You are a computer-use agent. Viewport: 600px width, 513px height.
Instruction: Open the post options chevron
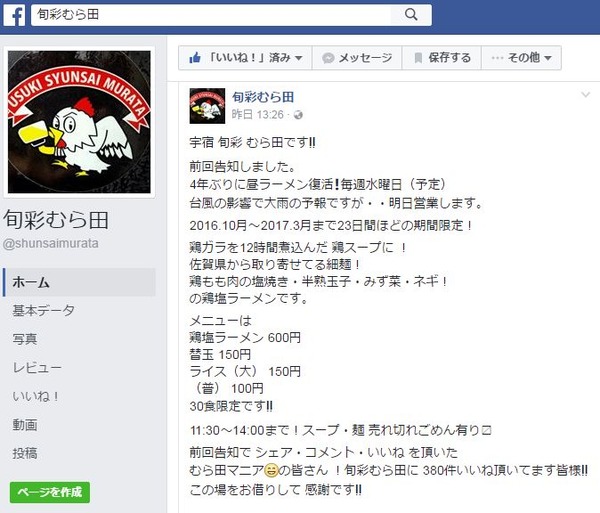pos(585,94)
